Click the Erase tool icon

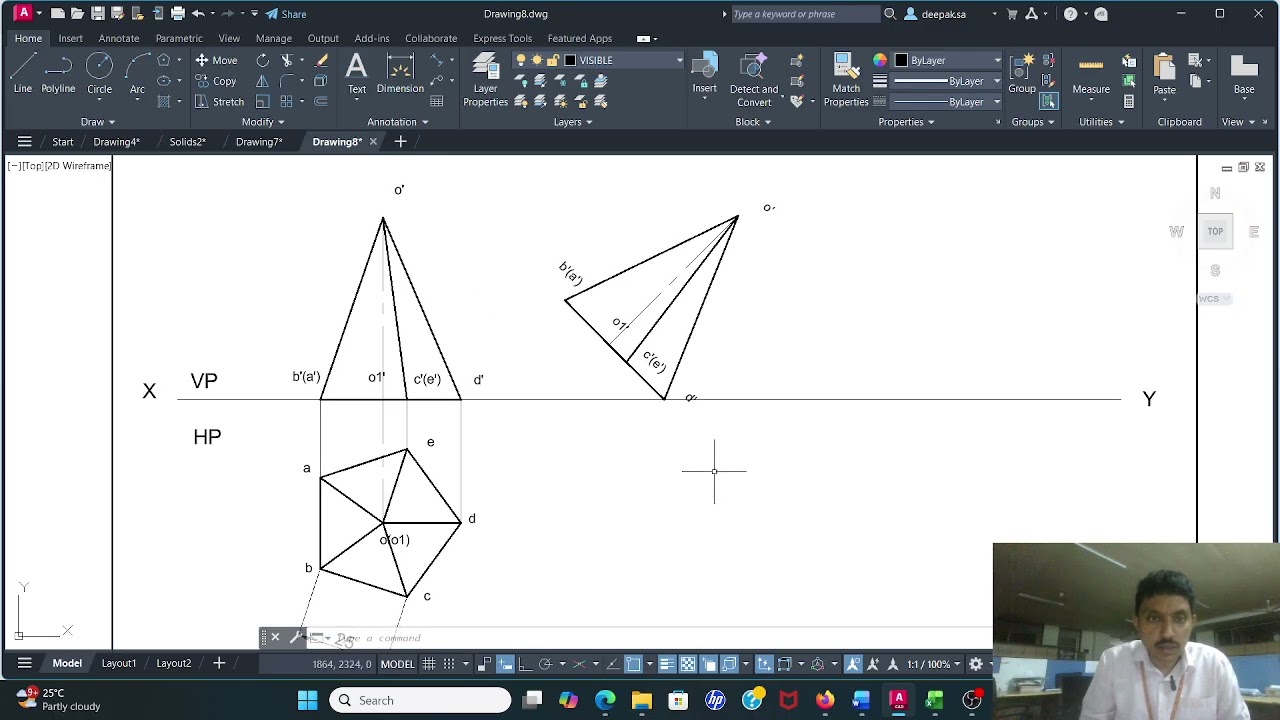[321, 60]
